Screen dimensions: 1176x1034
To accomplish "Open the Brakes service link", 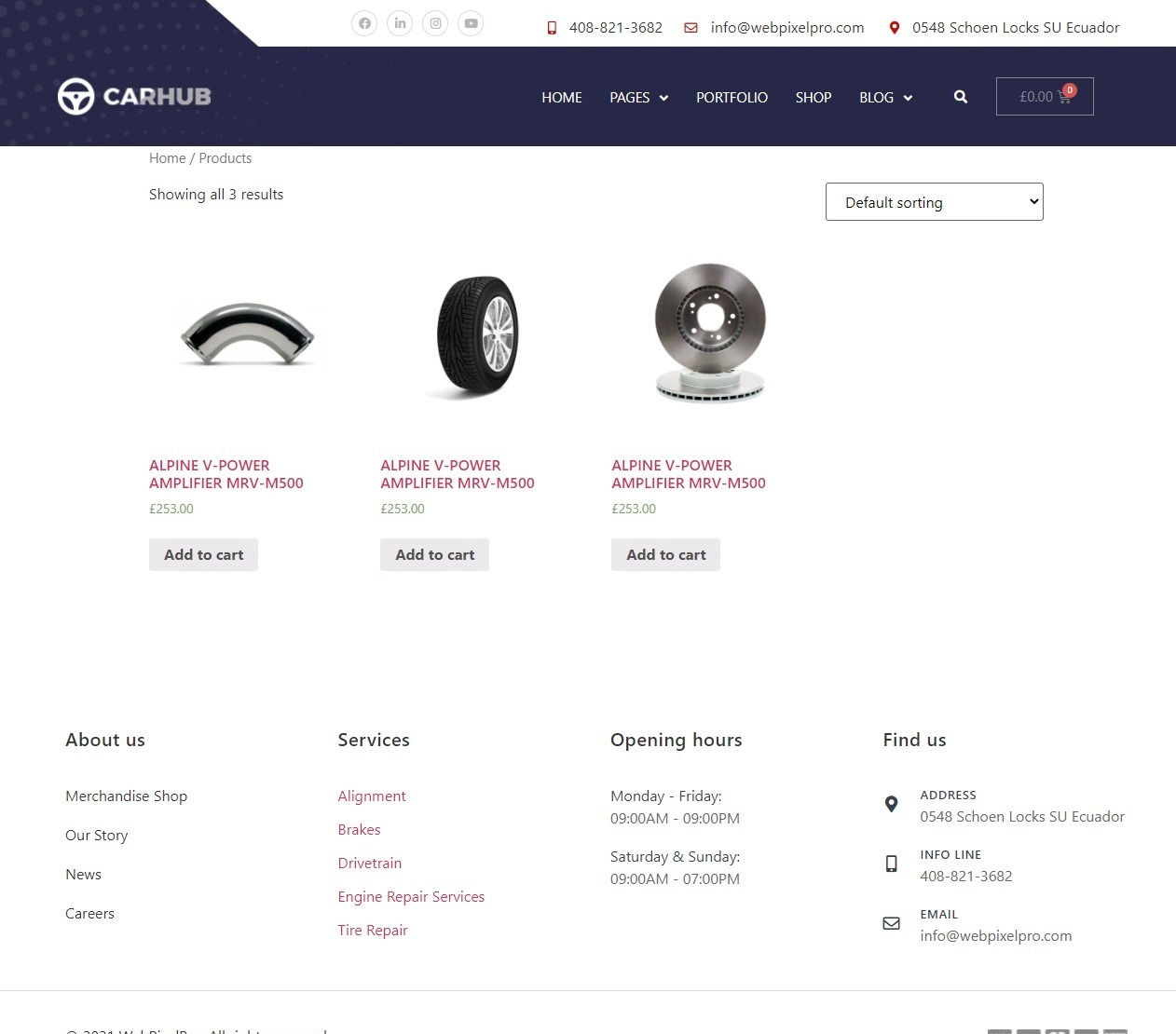I will point(359,829).
